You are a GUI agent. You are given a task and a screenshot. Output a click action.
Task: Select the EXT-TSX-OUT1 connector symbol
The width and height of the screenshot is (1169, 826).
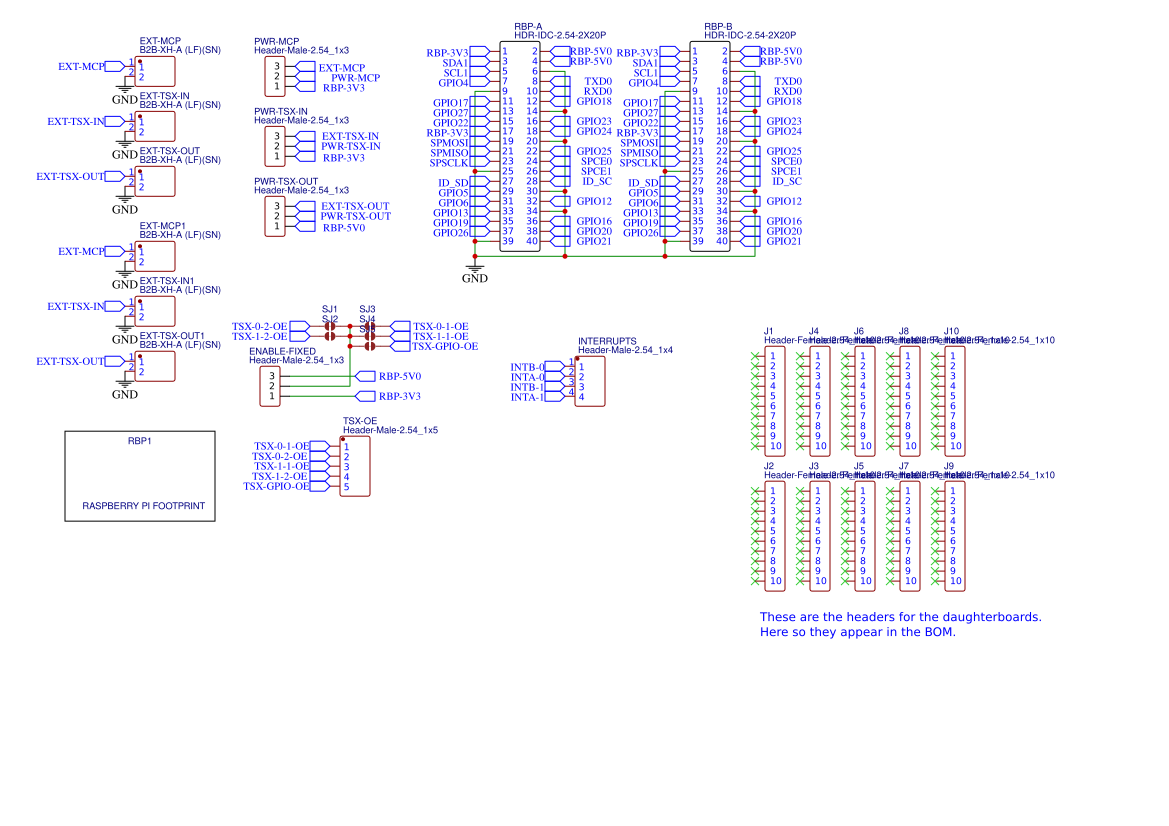coord(155,366)
